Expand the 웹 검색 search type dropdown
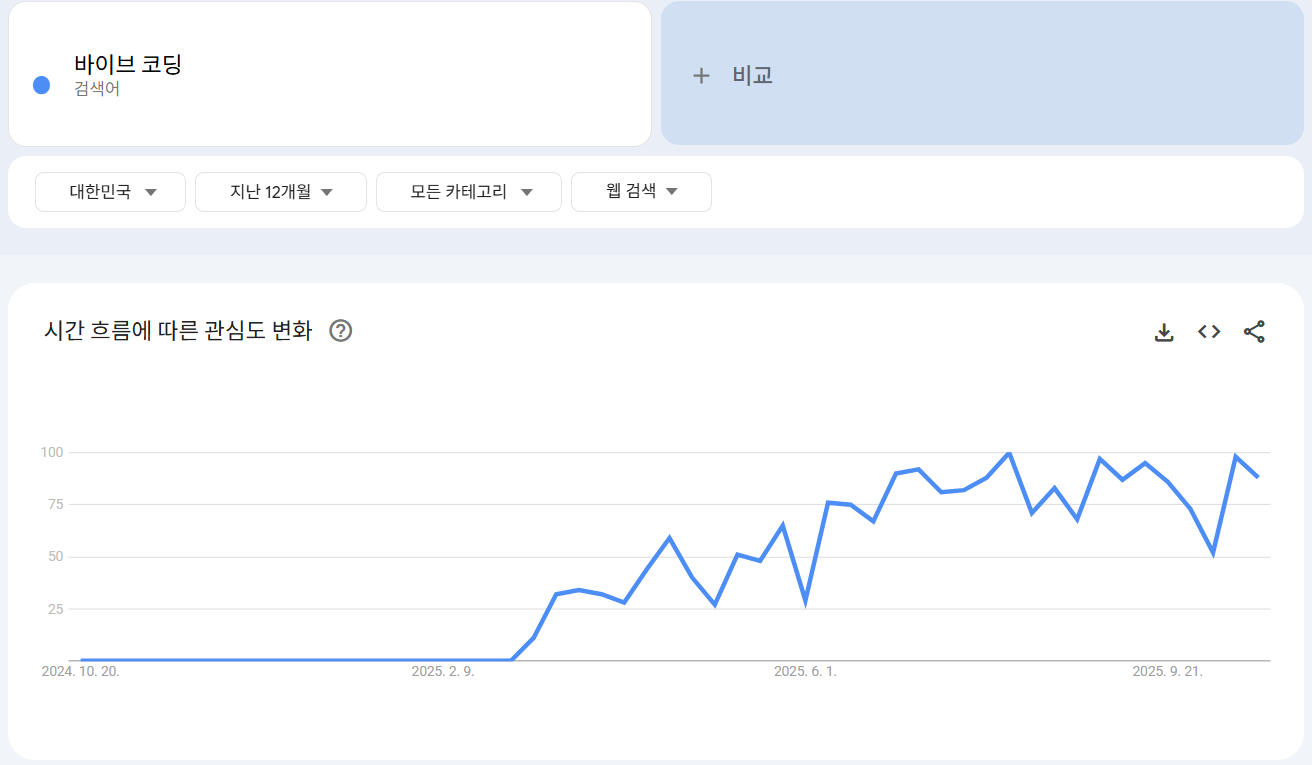Image resolution: width=1312 pixels, height=765 pixels. 641,192
